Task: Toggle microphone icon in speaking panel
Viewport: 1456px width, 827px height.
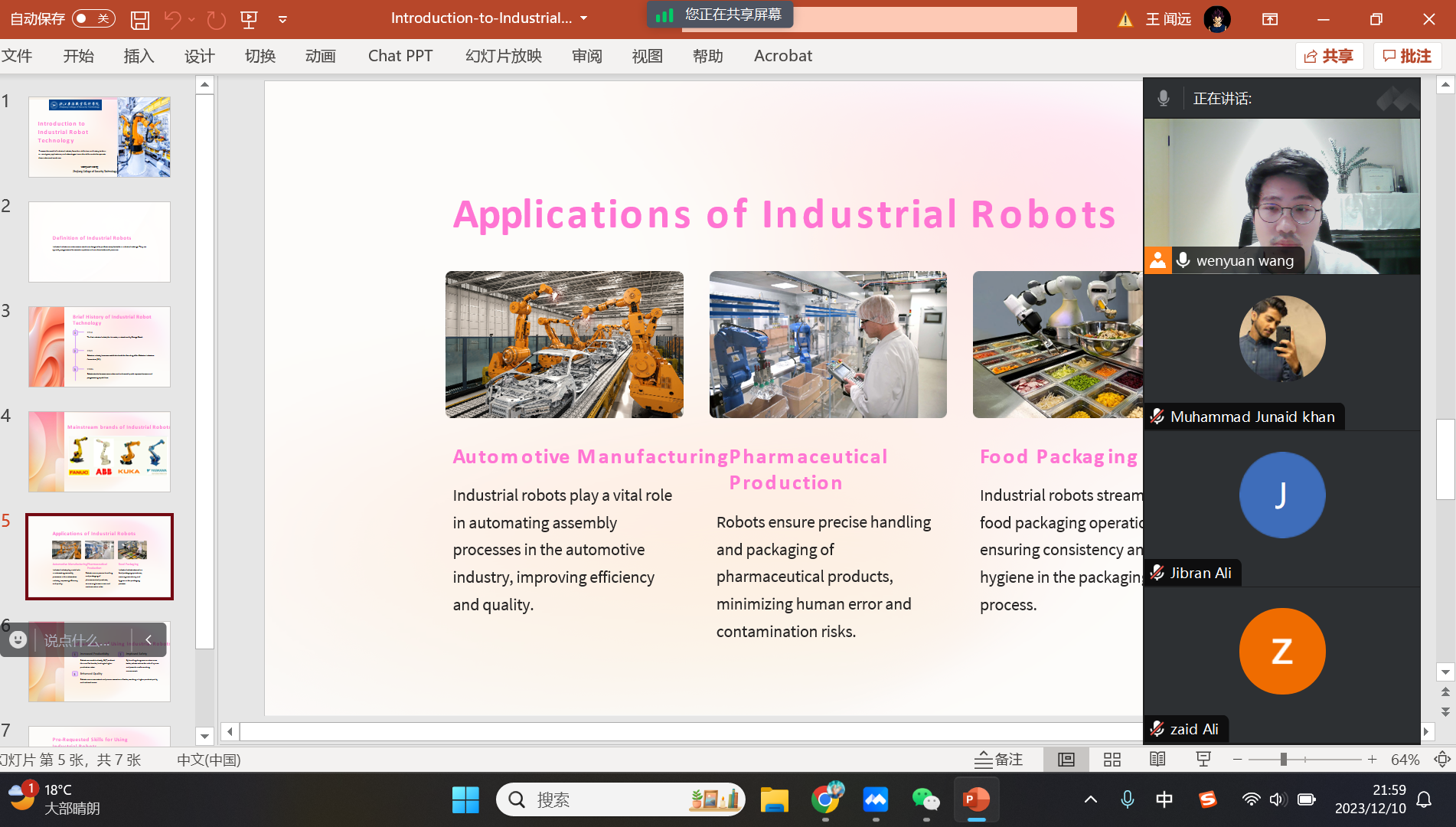Action: coord(1163,99)
